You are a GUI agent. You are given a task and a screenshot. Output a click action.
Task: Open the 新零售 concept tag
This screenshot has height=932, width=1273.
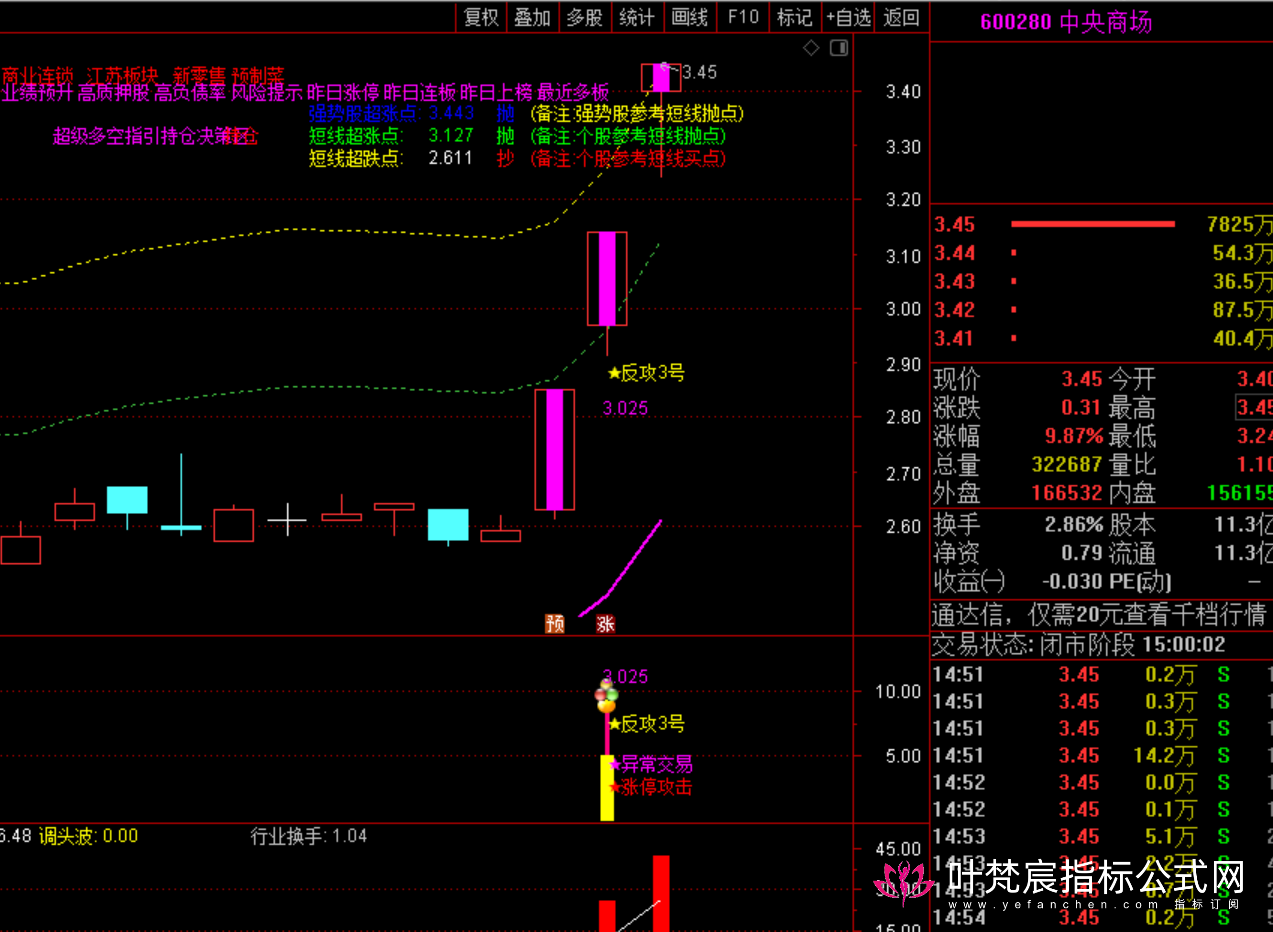(x=199, y=75)
